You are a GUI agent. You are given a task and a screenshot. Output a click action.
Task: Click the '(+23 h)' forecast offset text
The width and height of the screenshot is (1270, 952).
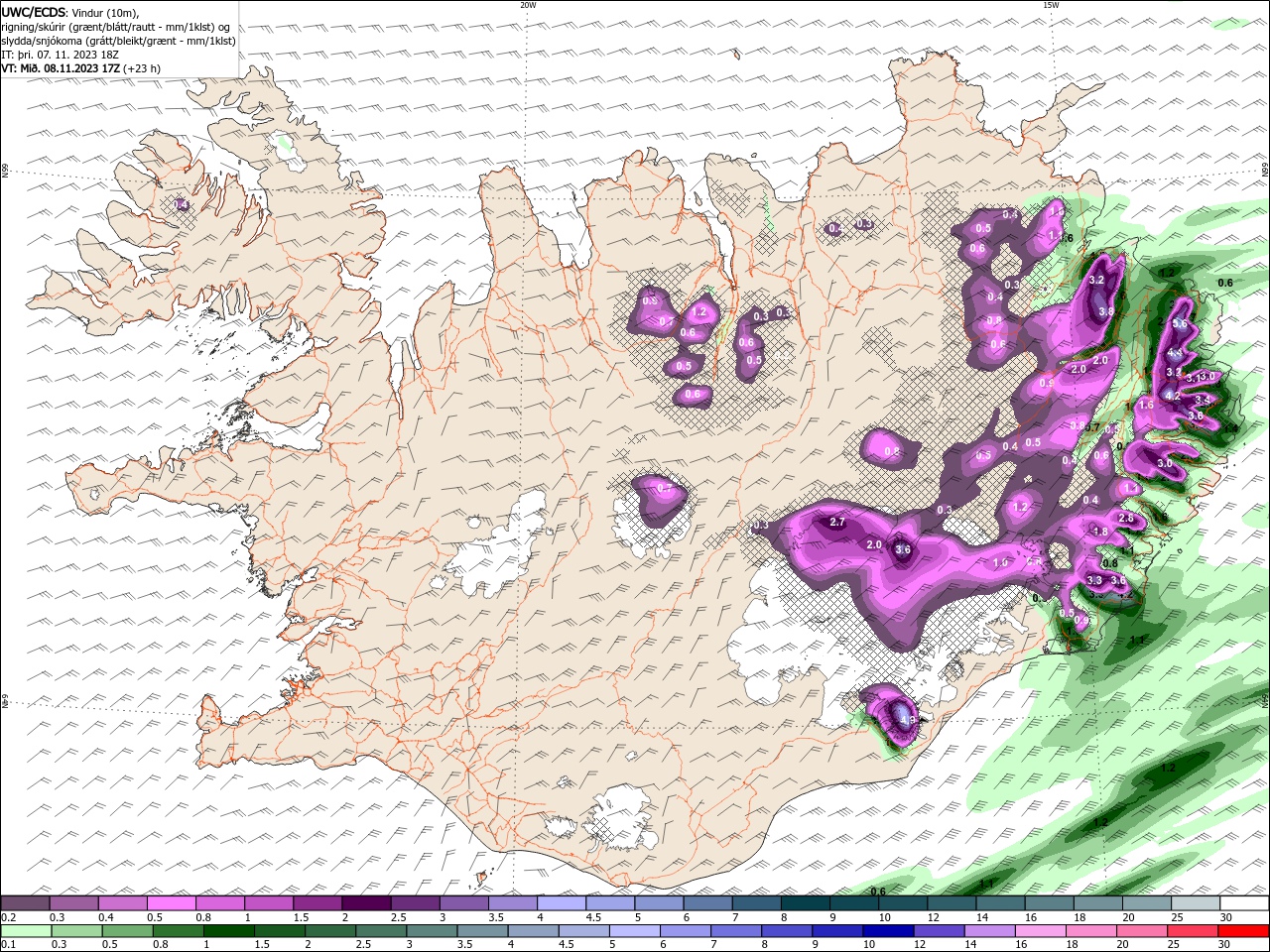coord(142,68)
